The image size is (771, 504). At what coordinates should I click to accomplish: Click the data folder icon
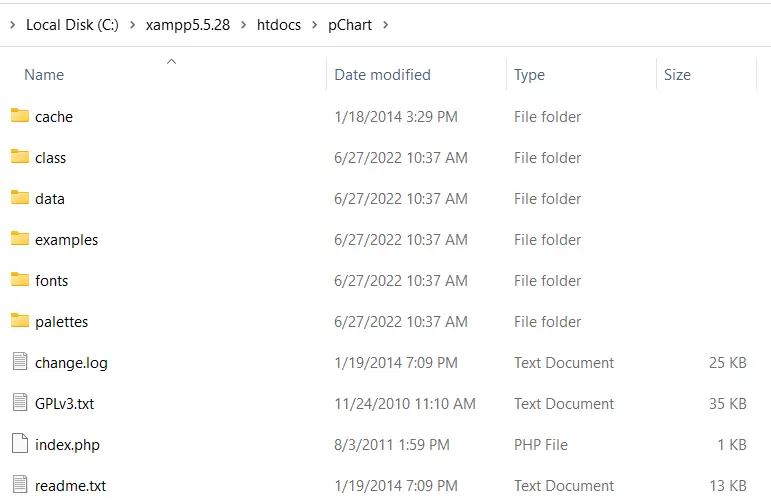coord(20,198)
